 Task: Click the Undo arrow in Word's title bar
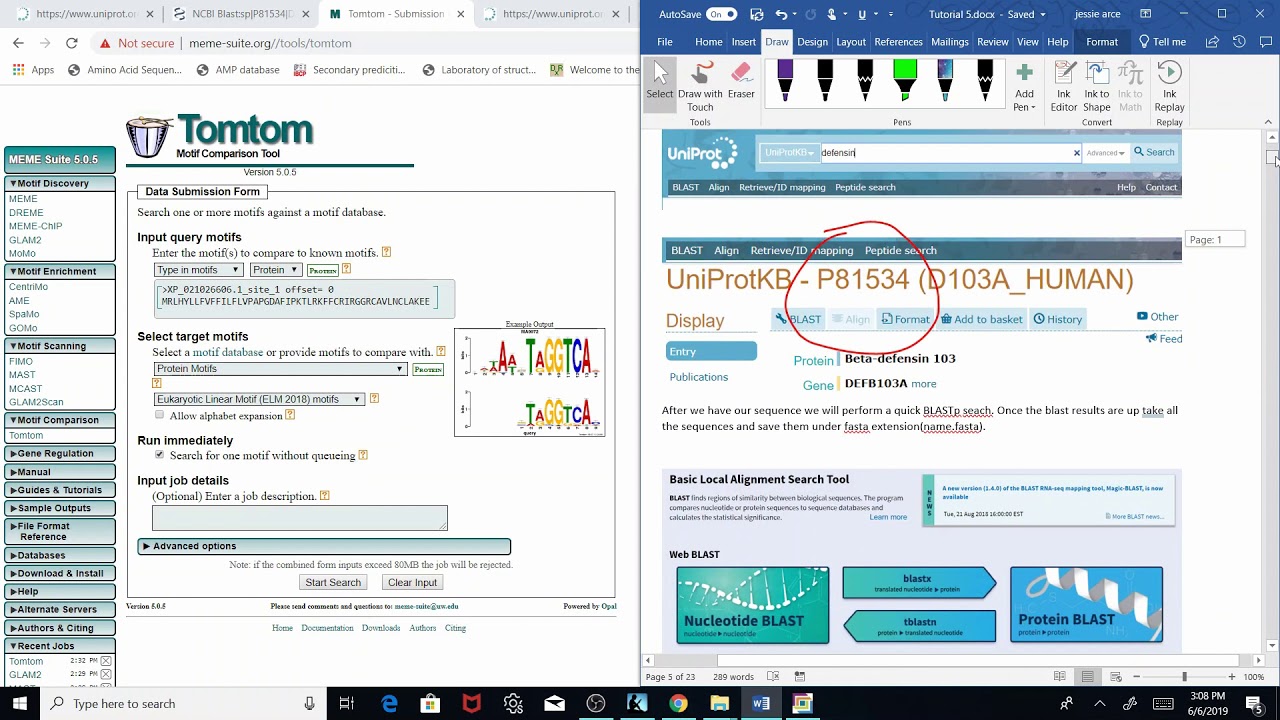pyautogui.click(x=781, y=14)
